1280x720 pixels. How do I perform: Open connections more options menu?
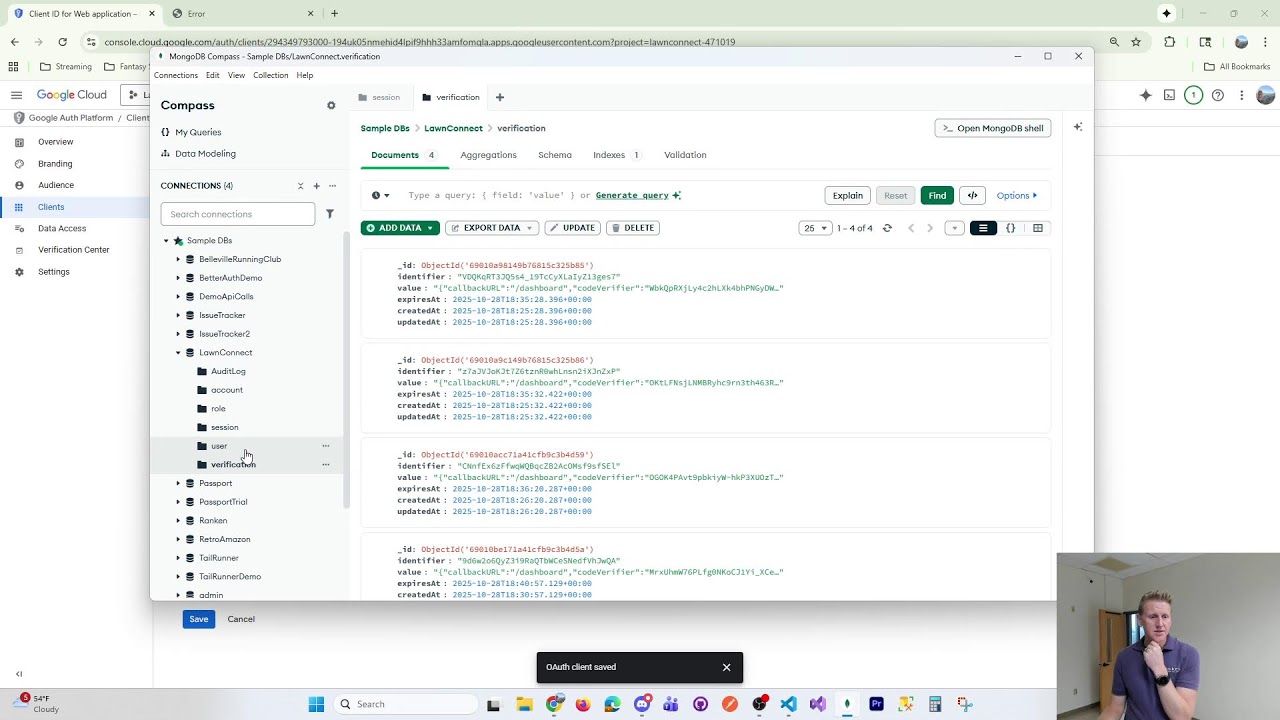coord(333,186)
